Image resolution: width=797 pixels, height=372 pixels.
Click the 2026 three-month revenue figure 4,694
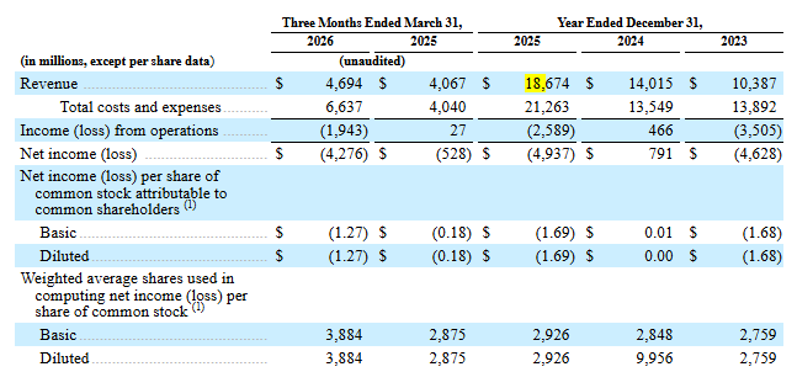click(344, 84)
